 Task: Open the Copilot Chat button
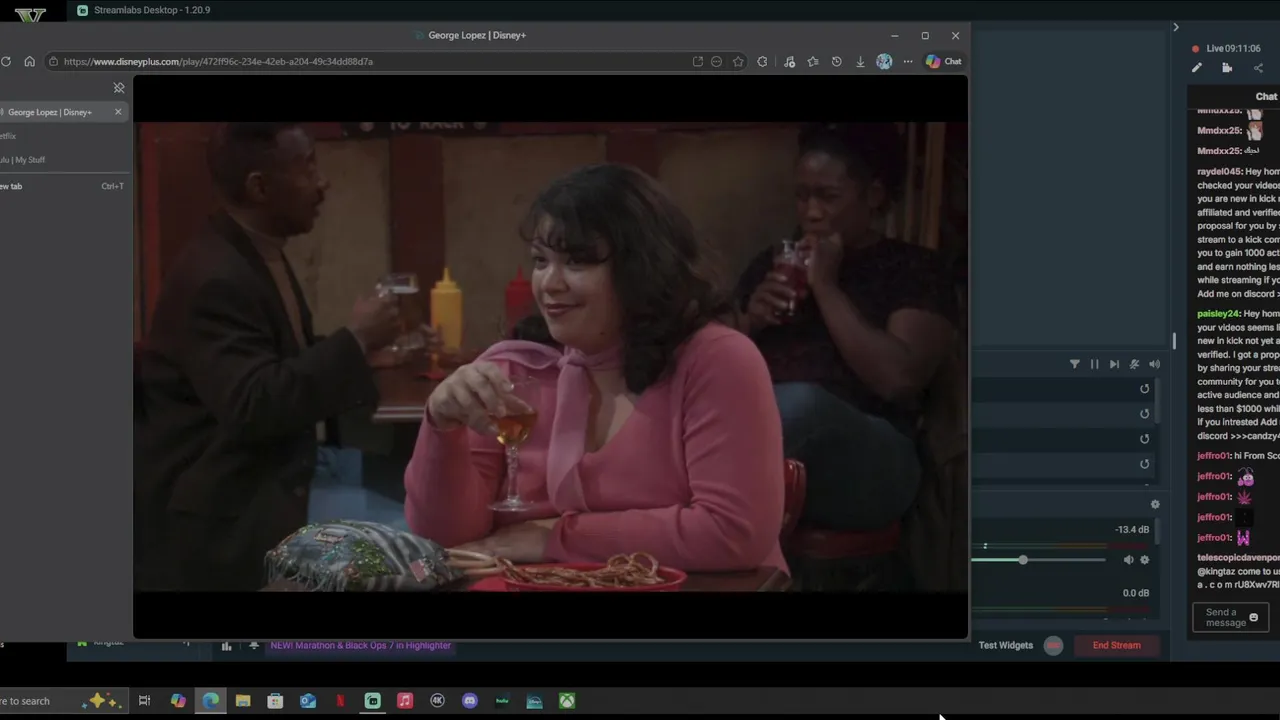943,61
